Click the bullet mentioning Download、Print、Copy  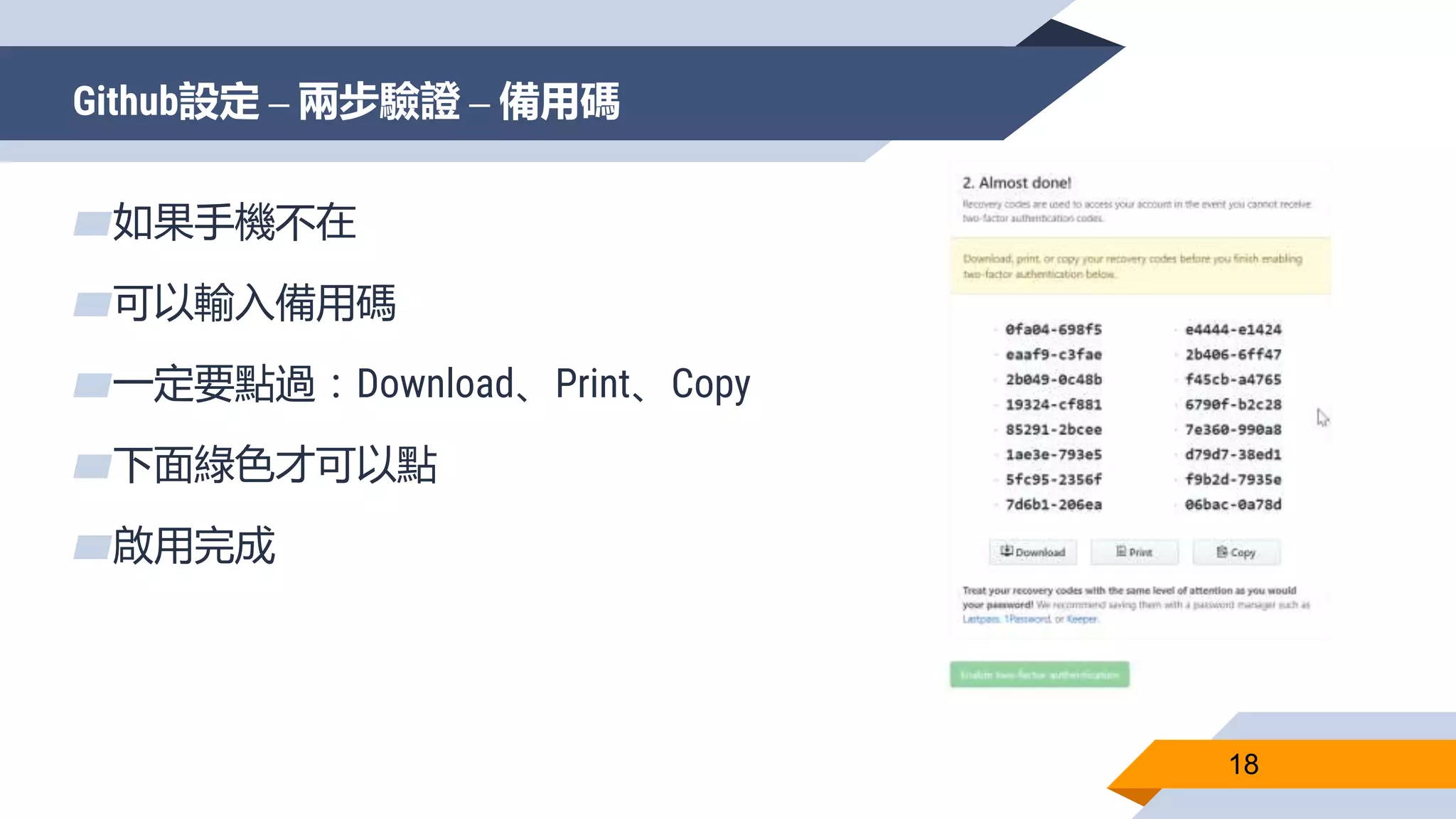point(432,385)
